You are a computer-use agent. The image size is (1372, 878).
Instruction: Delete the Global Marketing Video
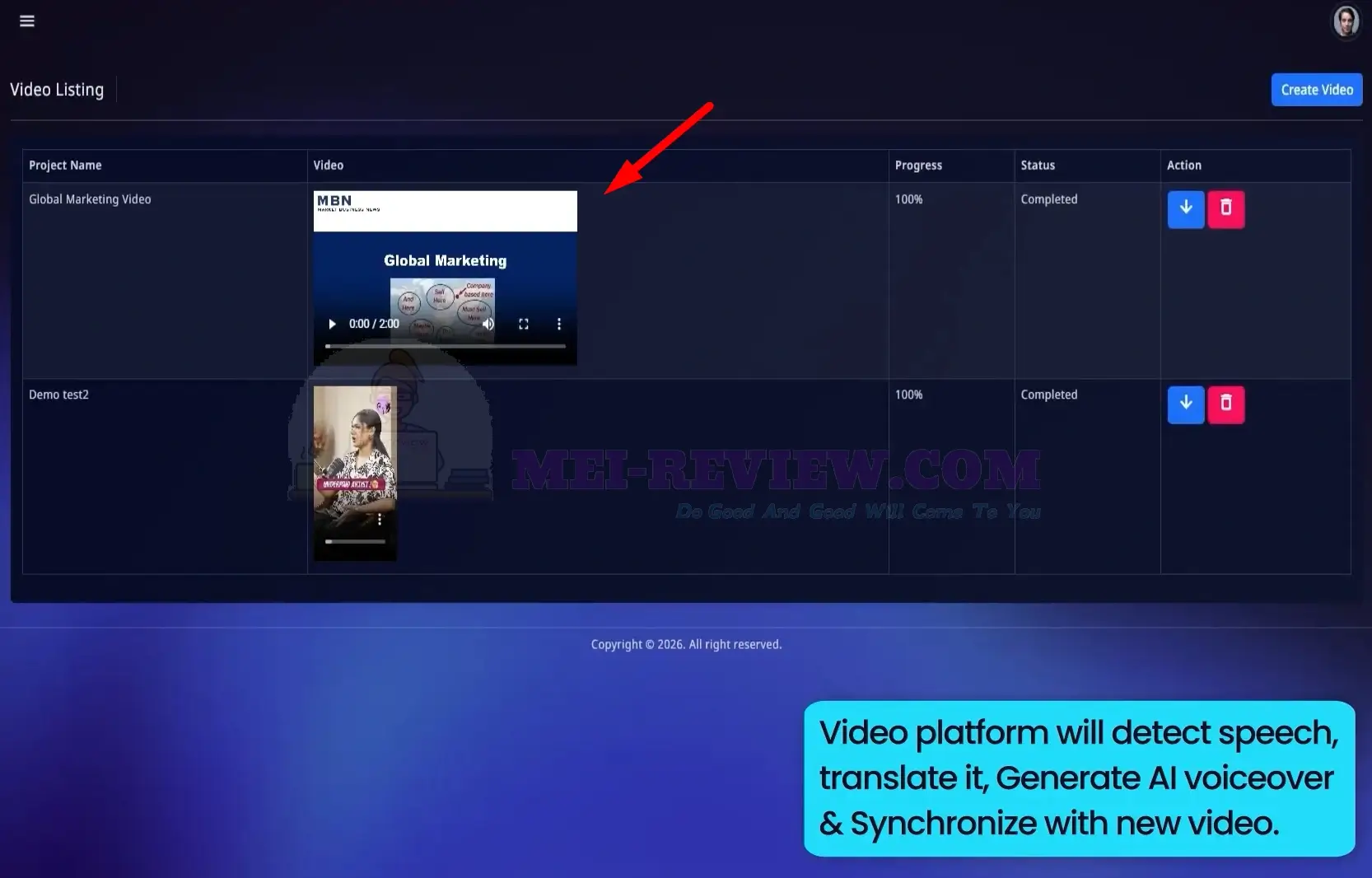(1225, 209)
